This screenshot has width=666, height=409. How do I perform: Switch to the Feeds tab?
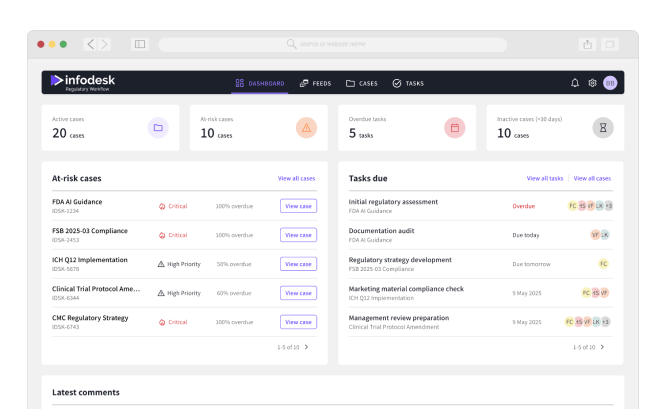(x=315, y=83)
